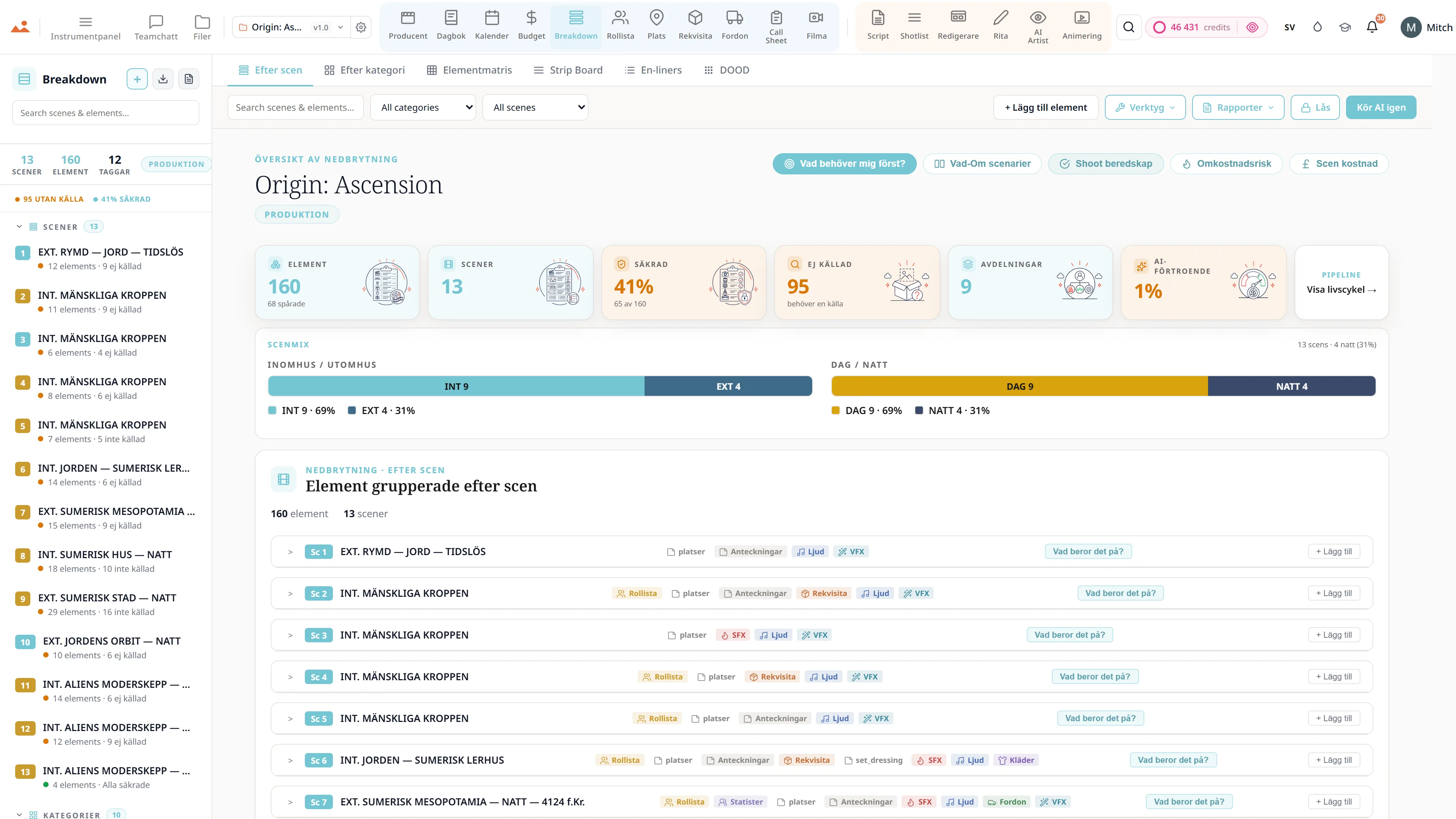Click the Lås button

1315,107
